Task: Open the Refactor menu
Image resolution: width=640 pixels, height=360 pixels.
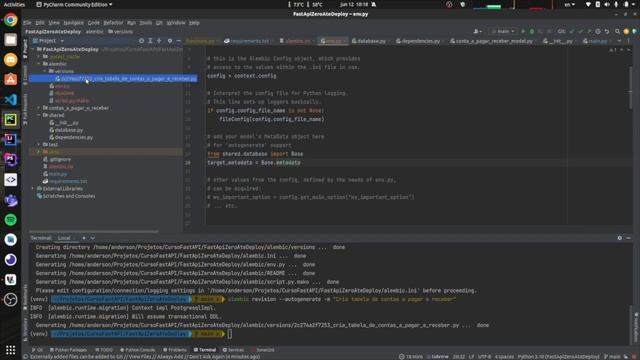Action: (113, 23)
